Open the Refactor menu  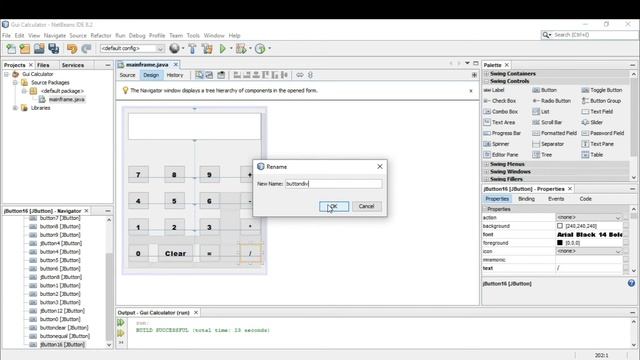[101, 36]
